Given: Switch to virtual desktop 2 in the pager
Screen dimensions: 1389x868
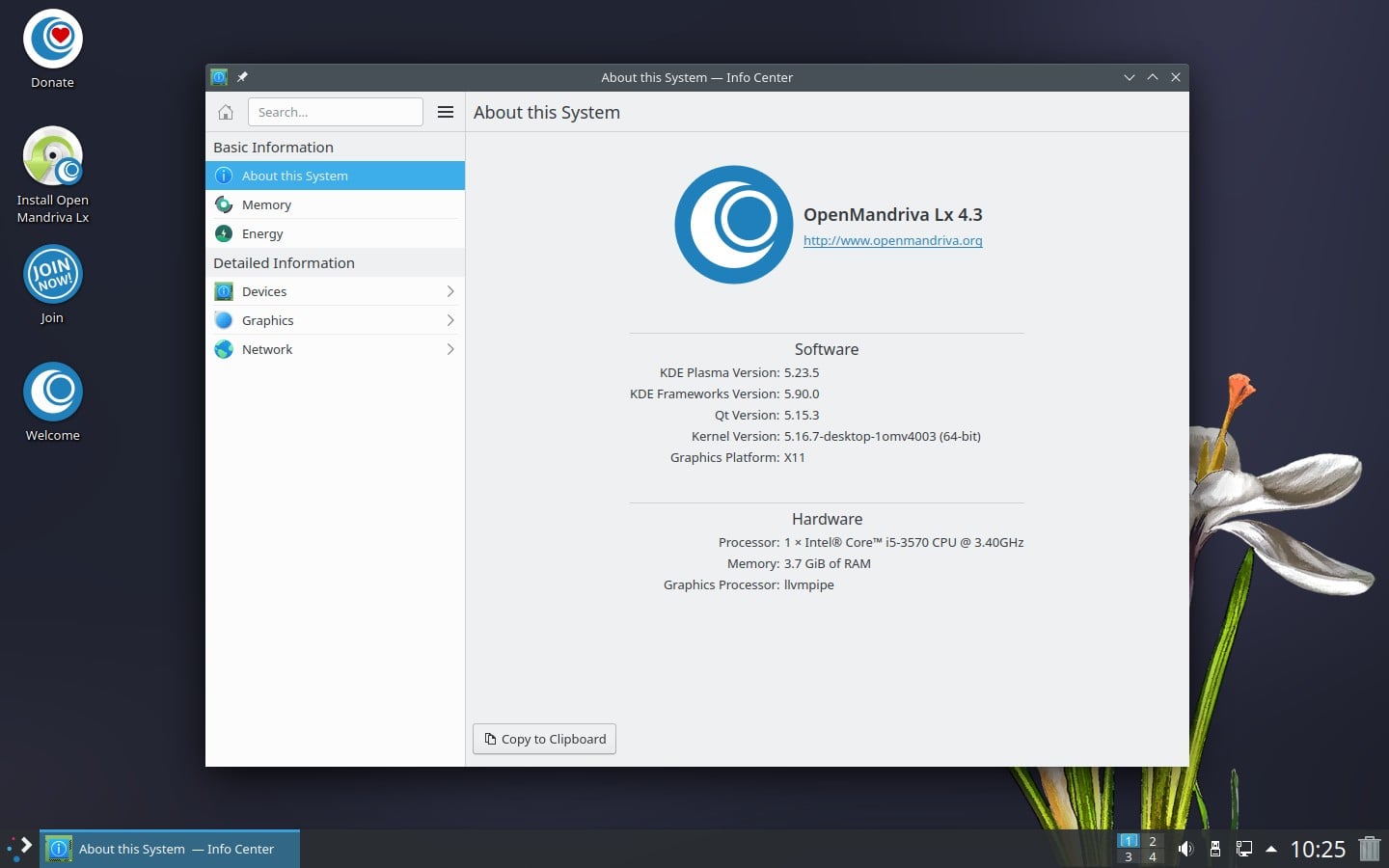Looking at the screenshot, I should (1151, 841).
